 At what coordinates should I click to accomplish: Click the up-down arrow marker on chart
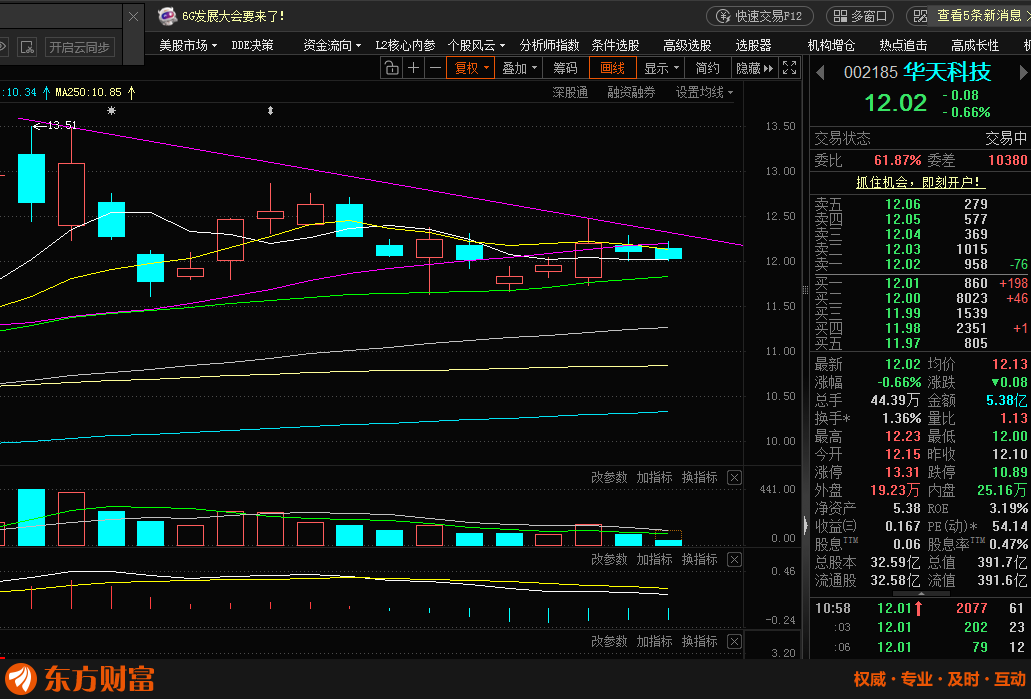coord(270,110)
